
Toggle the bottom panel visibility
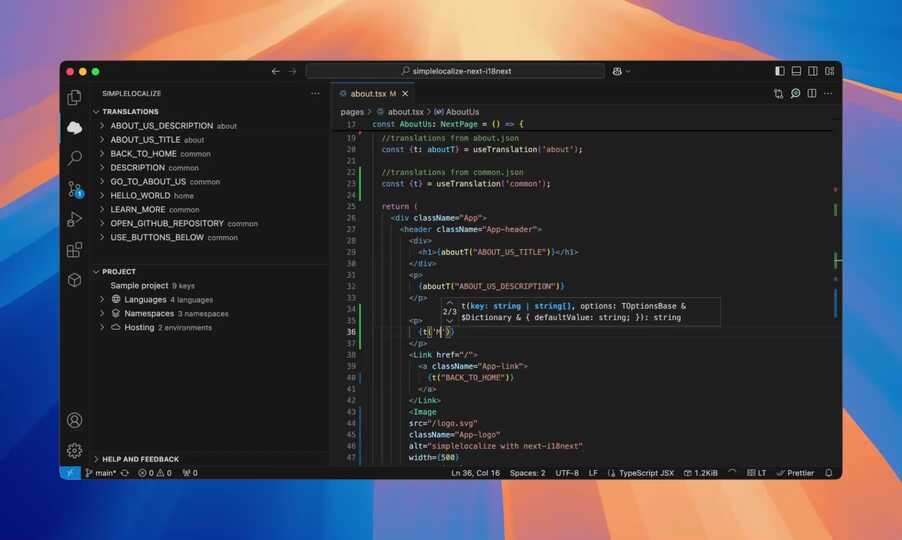click(796, 72)
